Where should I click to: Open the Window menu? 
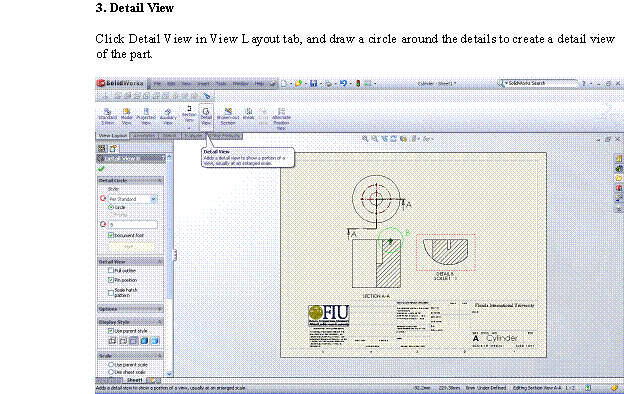tap(240, 84)
